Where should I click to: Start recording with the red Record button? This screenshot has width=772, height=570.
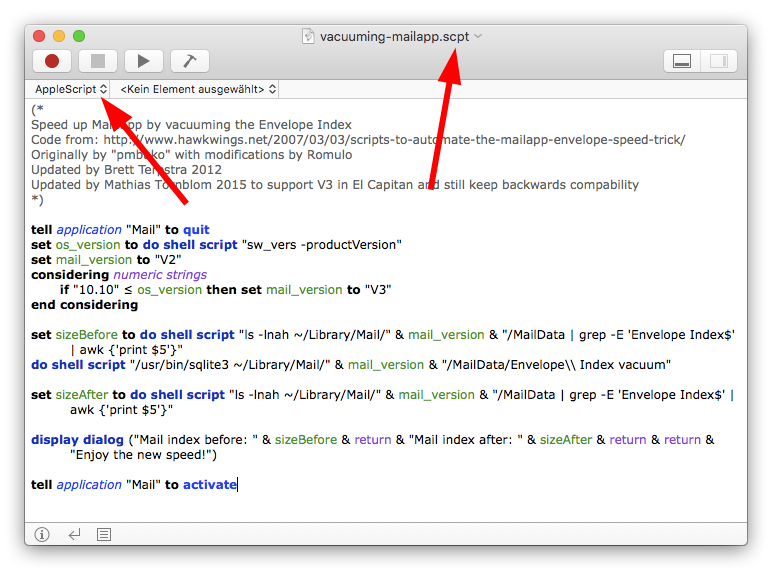tap(52, 61)
